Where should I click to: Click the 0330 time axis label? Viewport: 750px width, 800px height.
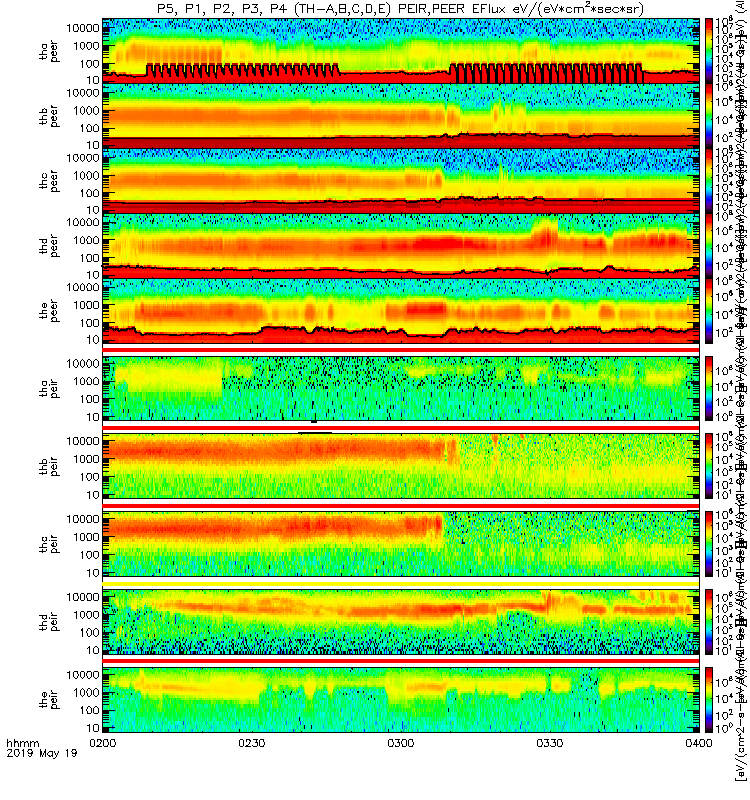(x=549, y=743)
